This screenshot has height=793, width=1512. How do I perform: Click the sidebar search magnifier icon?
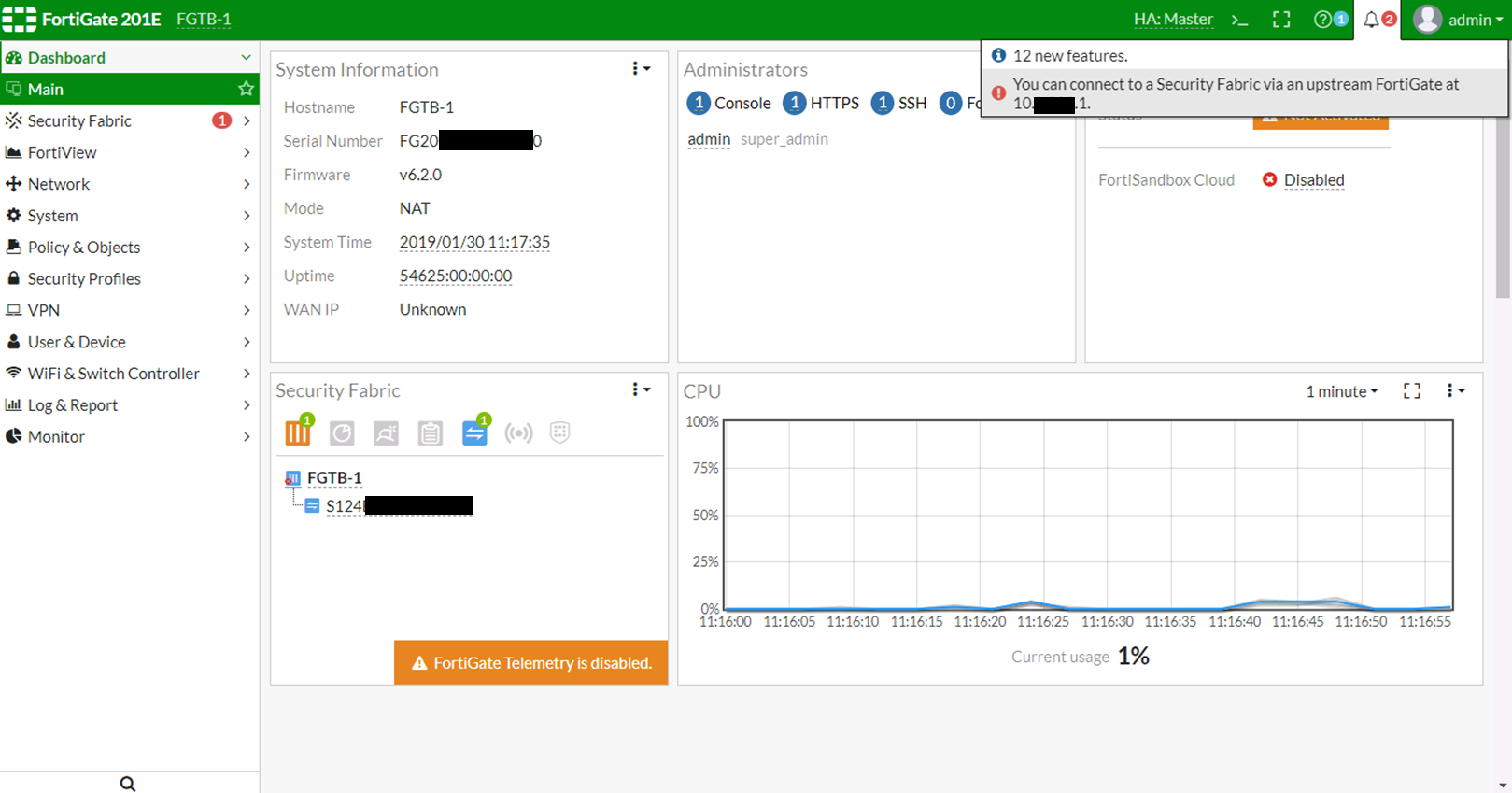coord(128,784)
